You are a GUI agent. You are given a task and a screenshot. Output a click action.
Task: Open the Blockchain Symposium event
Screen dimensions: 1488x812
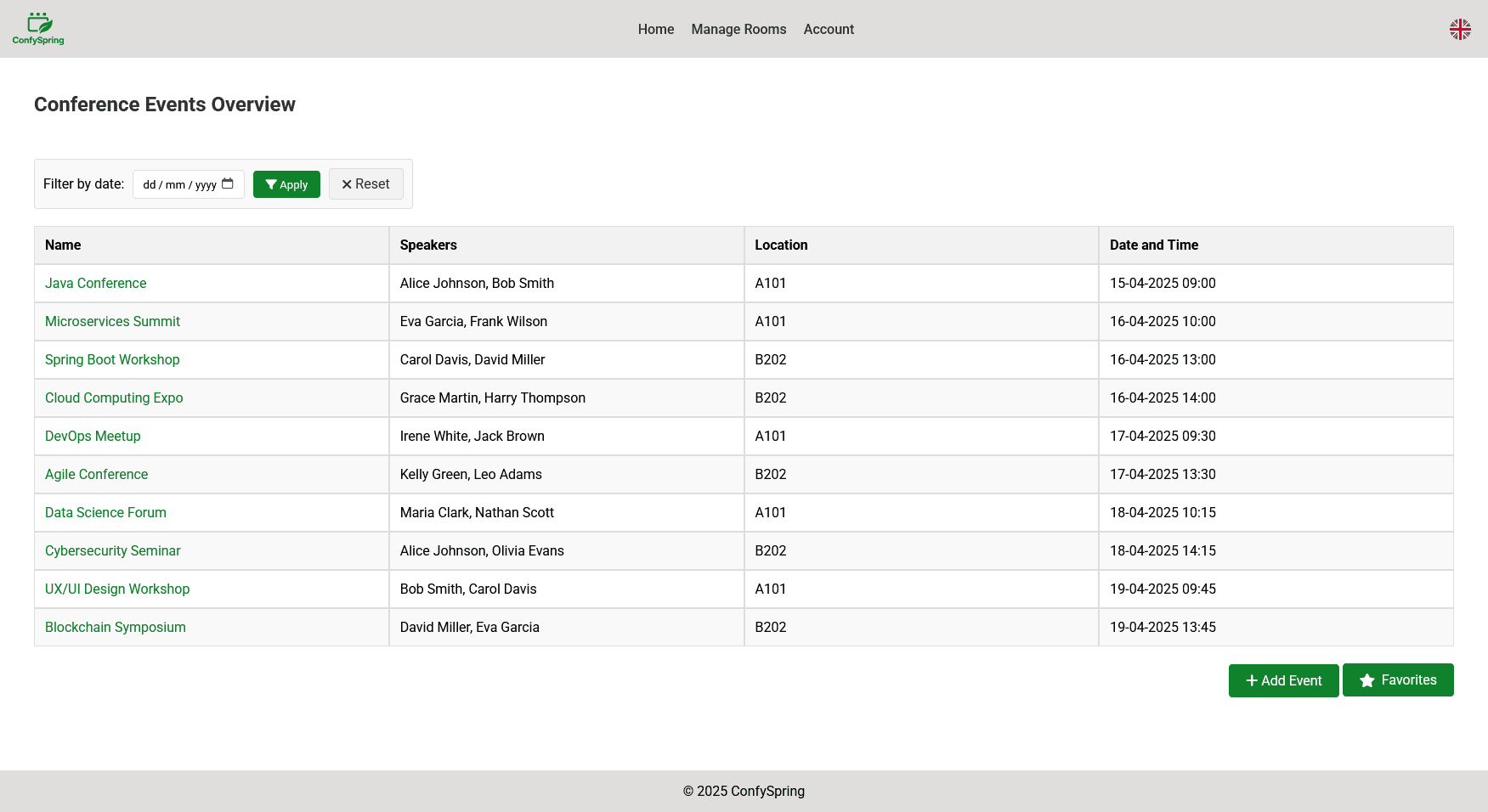[x=115, y=628]
